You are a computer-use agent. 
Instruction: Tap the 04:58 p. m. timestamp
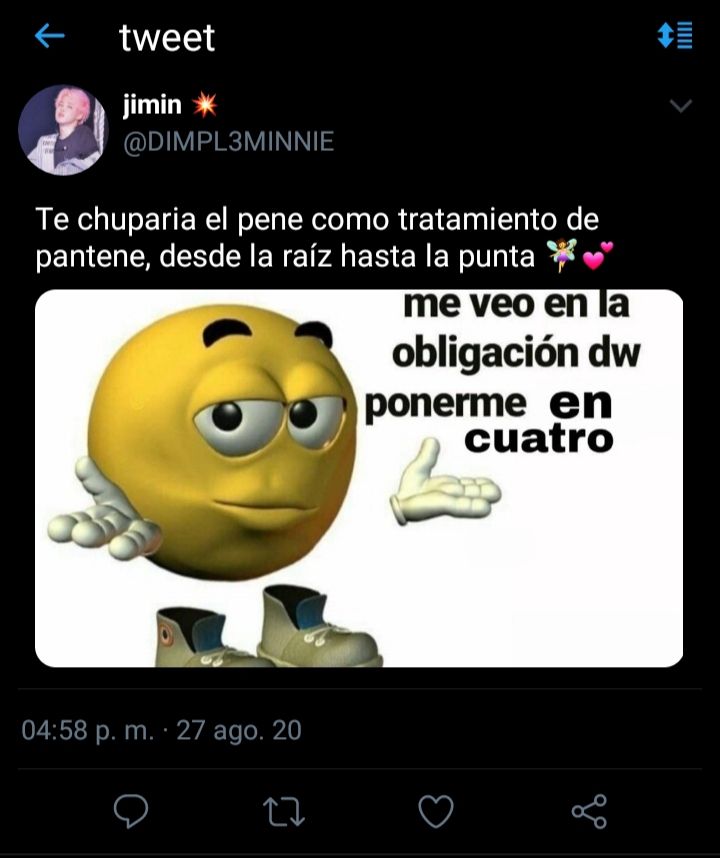[x=88, y=730]
